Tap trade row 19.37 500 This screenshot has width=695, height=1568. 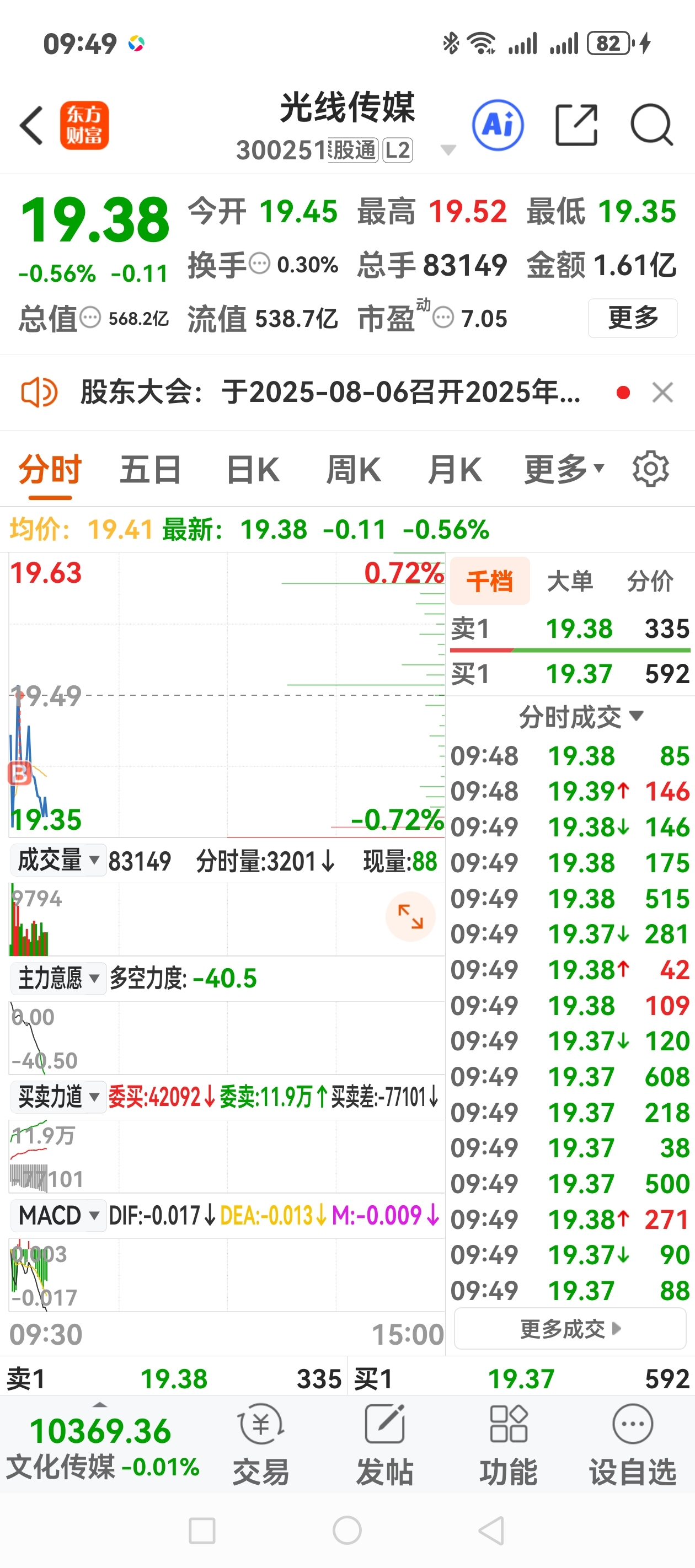click(x=570, y=1183)
